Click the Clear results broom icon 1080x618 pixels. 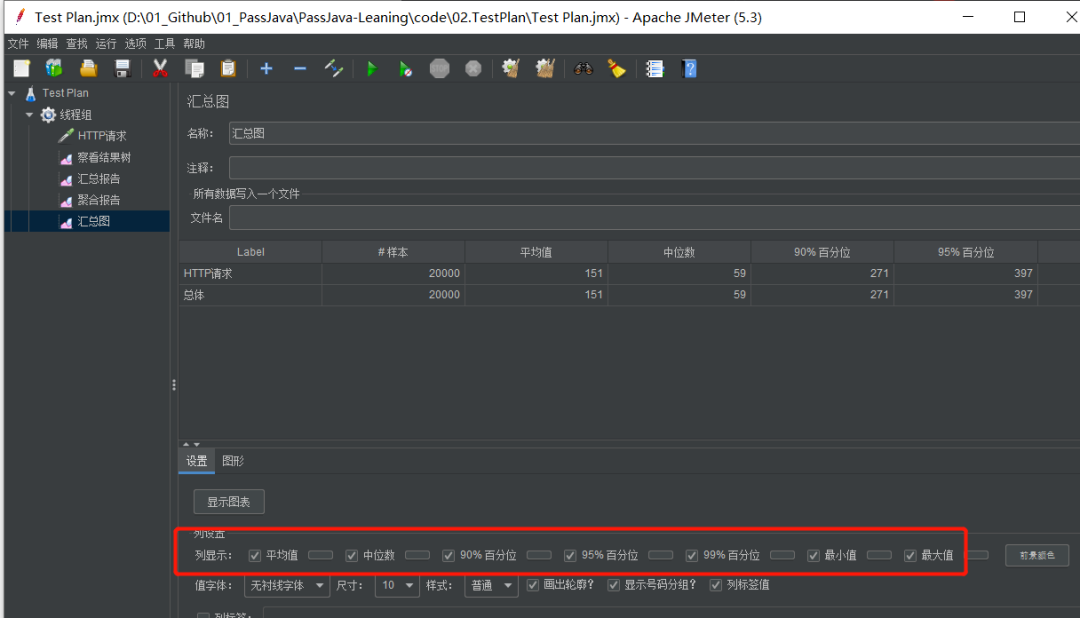[510, 69]
